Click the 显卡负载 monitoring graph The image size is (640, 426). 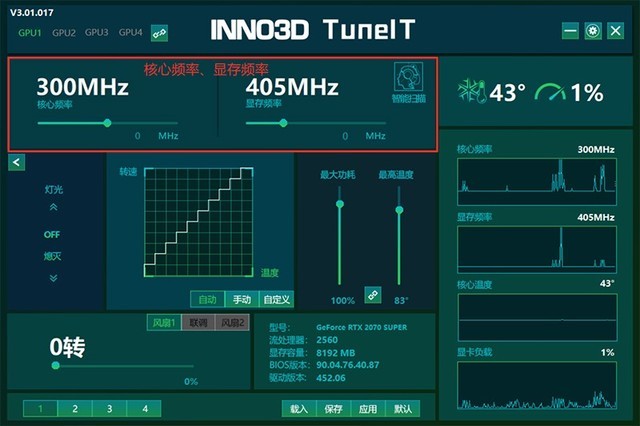(537, 385)
